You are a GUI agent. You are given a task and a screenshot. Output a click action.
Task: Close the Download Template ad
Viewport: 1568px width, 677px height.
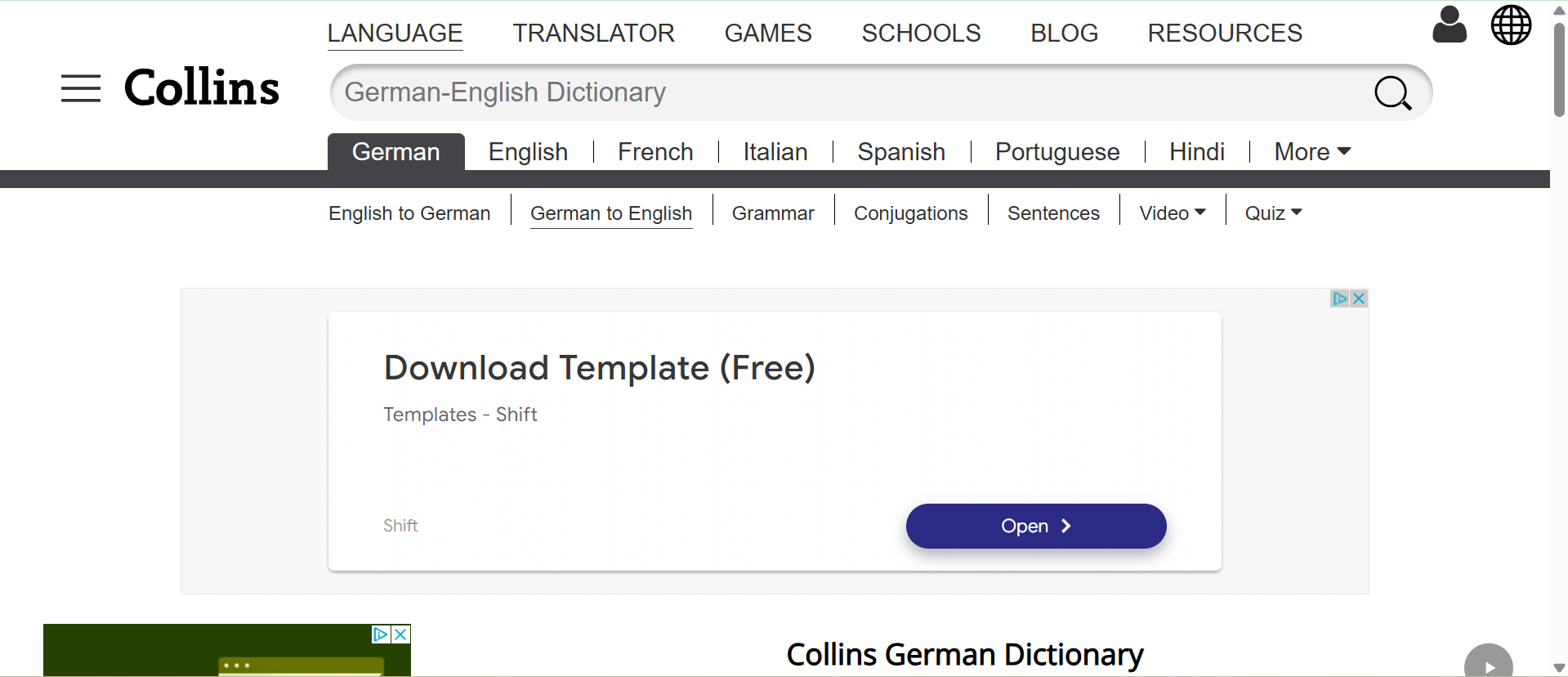pyautogui.click(x=1359, y=298)
